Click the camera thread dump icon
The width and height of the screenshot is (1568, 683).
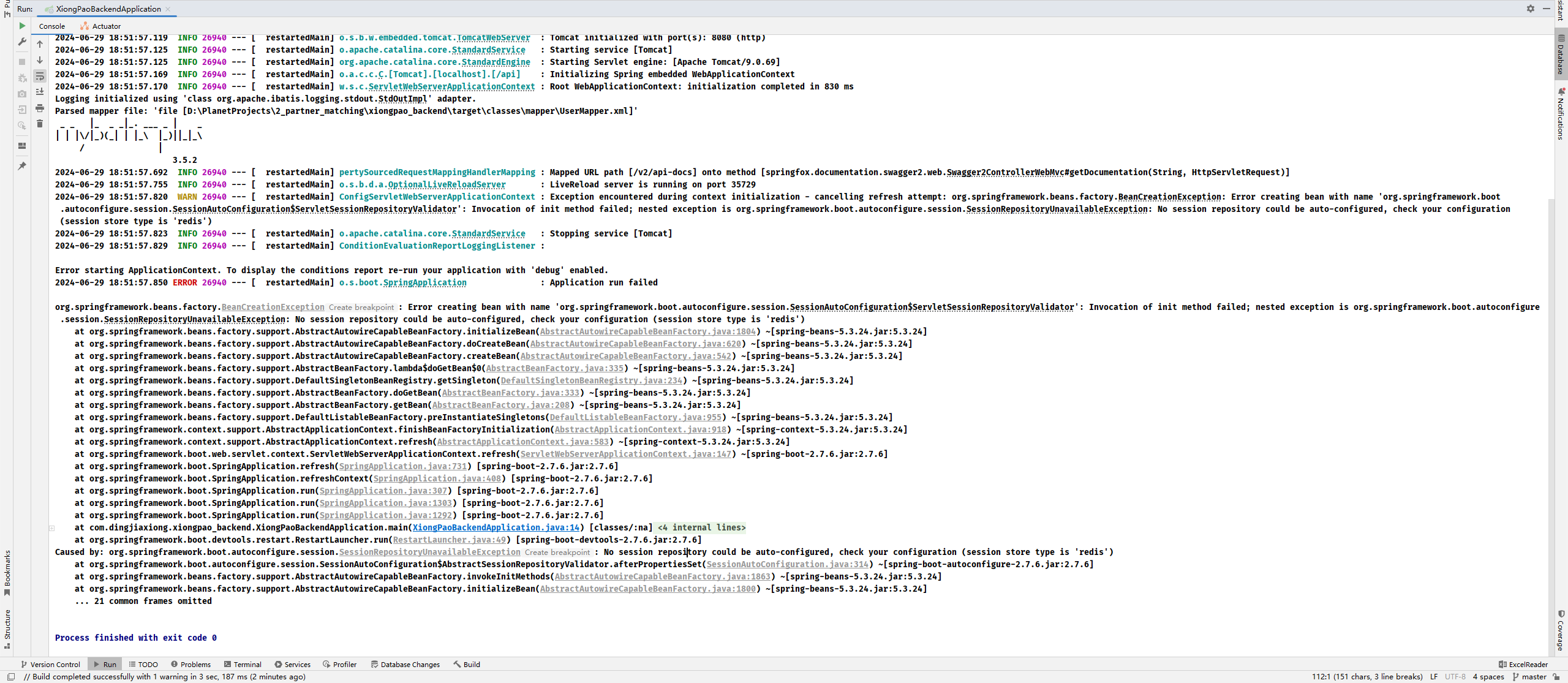click(22, 94)
